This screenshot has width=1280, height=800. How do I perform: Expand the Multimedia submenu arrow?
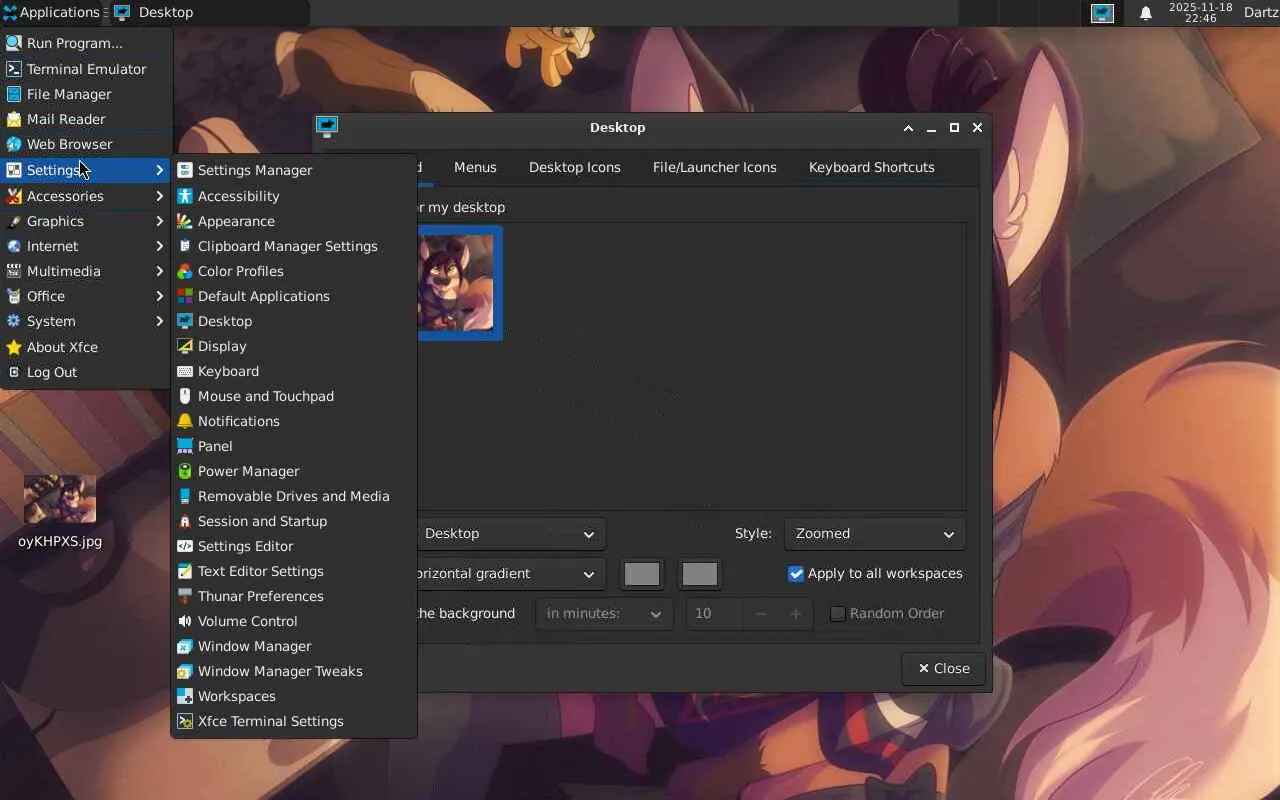click(x=160, y=271)
